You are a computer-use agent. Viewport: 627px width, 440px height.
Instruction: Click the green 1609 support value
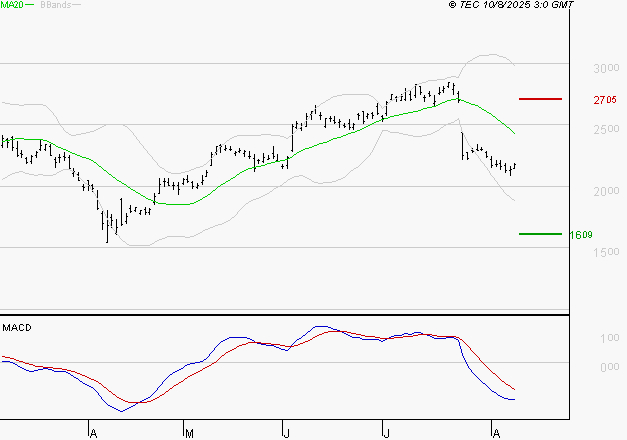click(581, 235)
